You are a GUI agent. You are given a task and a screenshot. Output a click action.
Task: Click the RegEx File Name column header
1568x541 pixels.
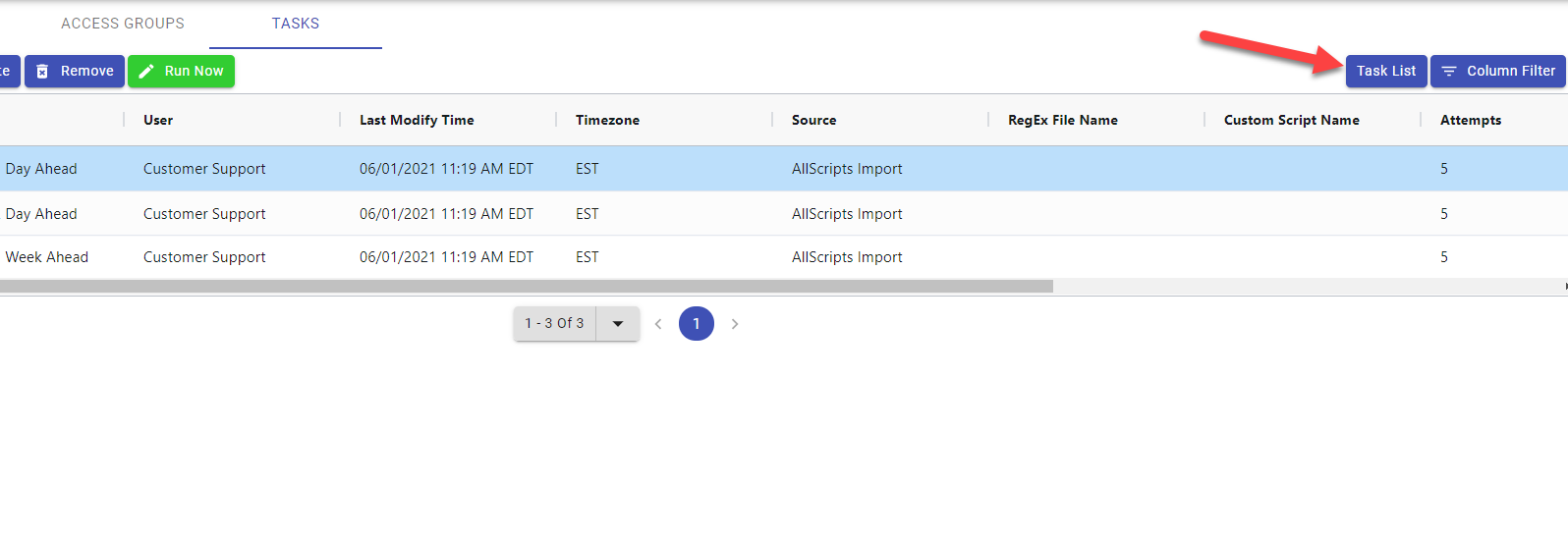click(1063, 120)
